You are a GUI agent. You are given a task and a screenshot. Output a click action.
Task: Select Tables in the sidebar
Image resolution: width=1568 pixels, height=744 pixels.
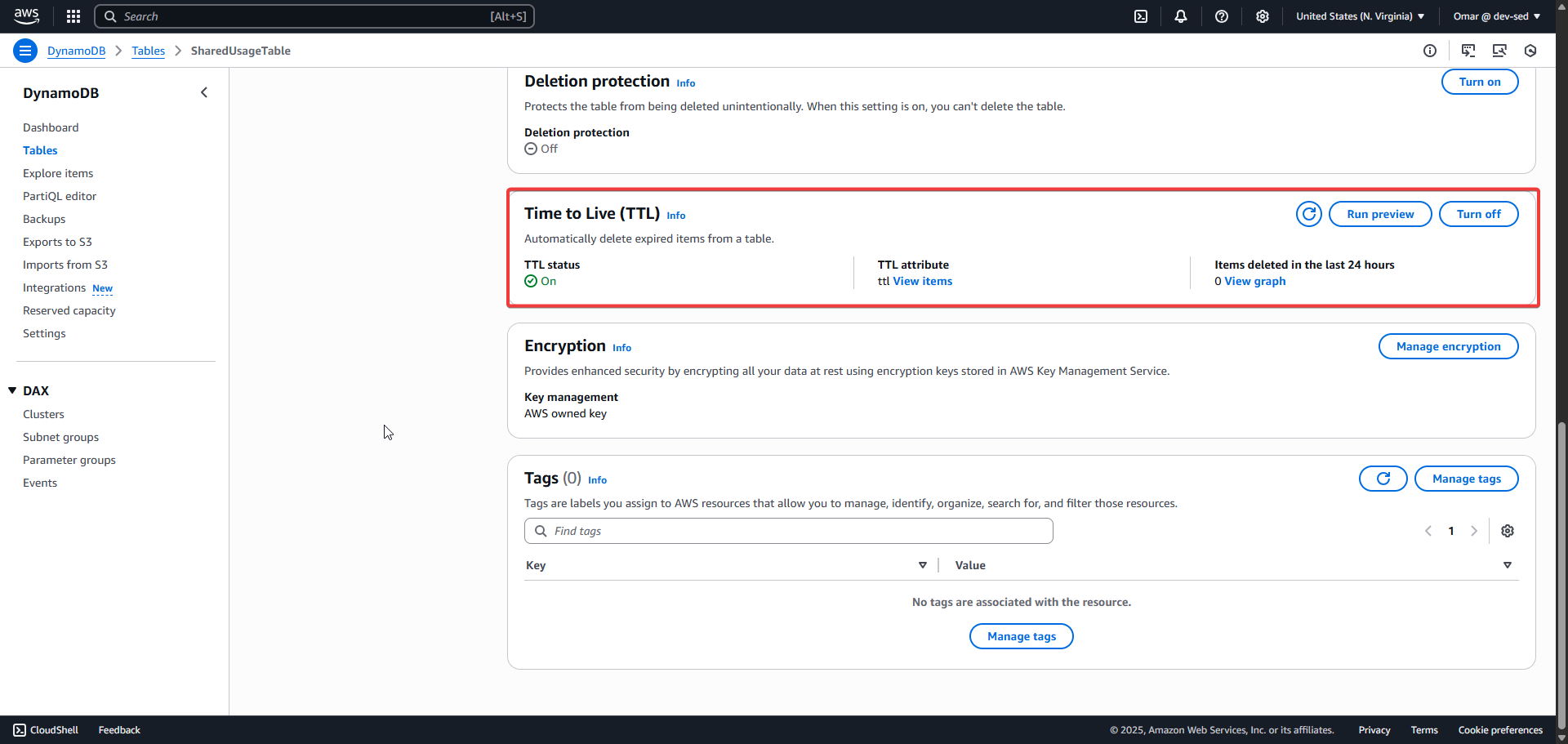point(40,150)
